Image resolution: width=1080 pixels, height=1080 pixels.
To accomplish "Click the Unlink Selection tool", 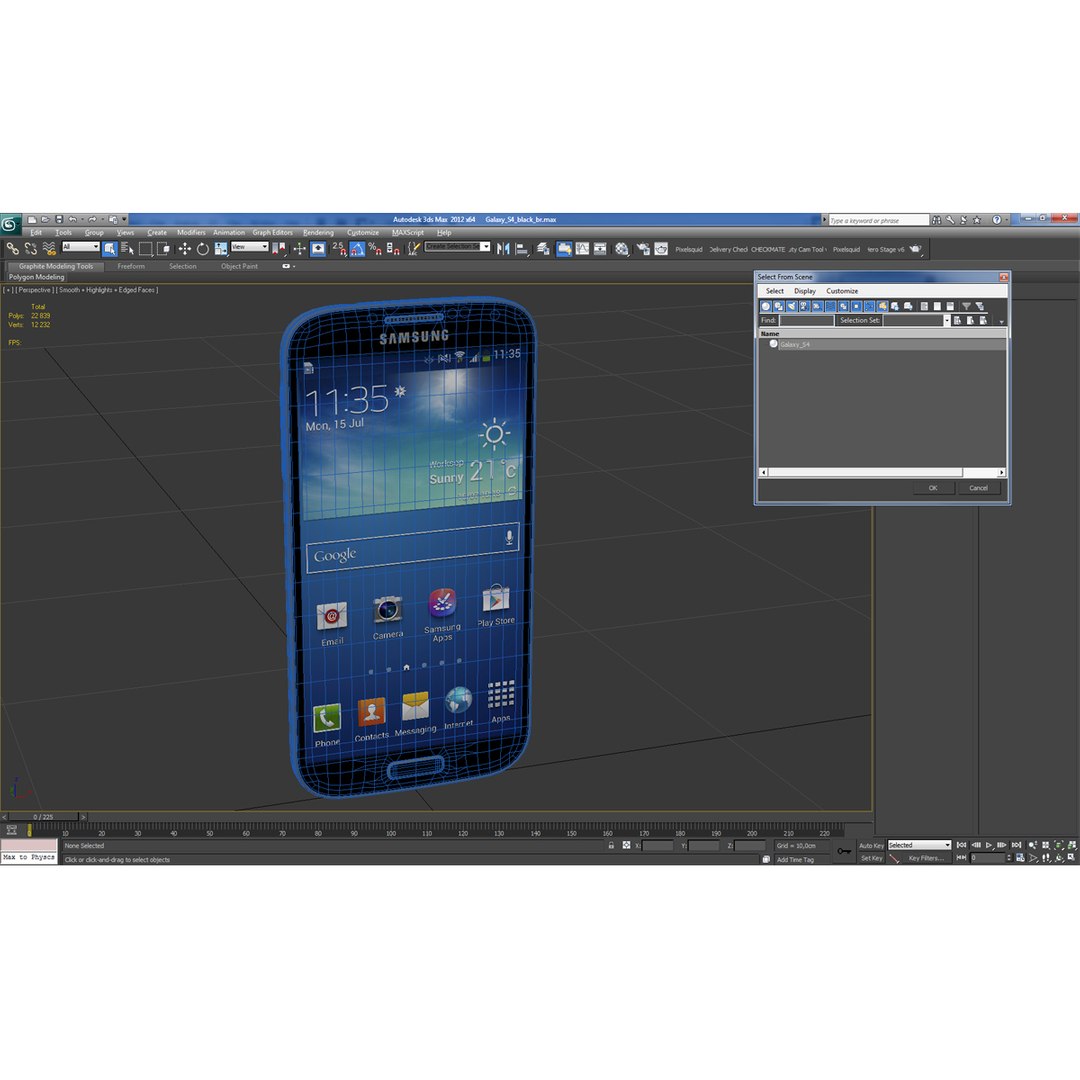I will [30, 249].
